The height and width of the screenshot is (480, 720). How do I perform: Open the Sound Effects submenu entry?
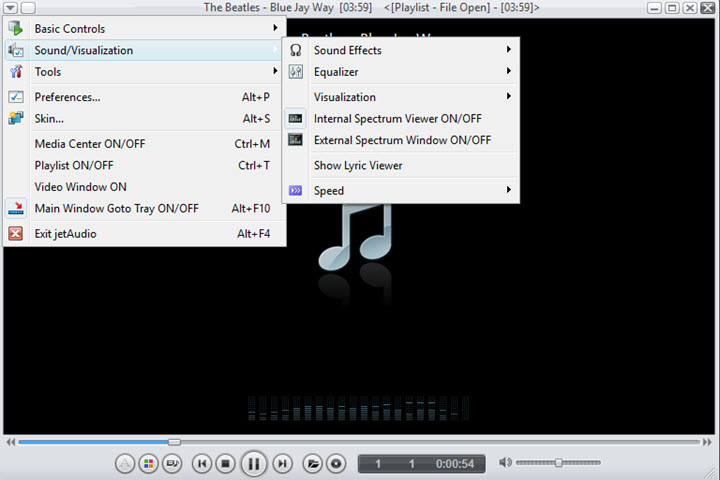click(401, 50)
